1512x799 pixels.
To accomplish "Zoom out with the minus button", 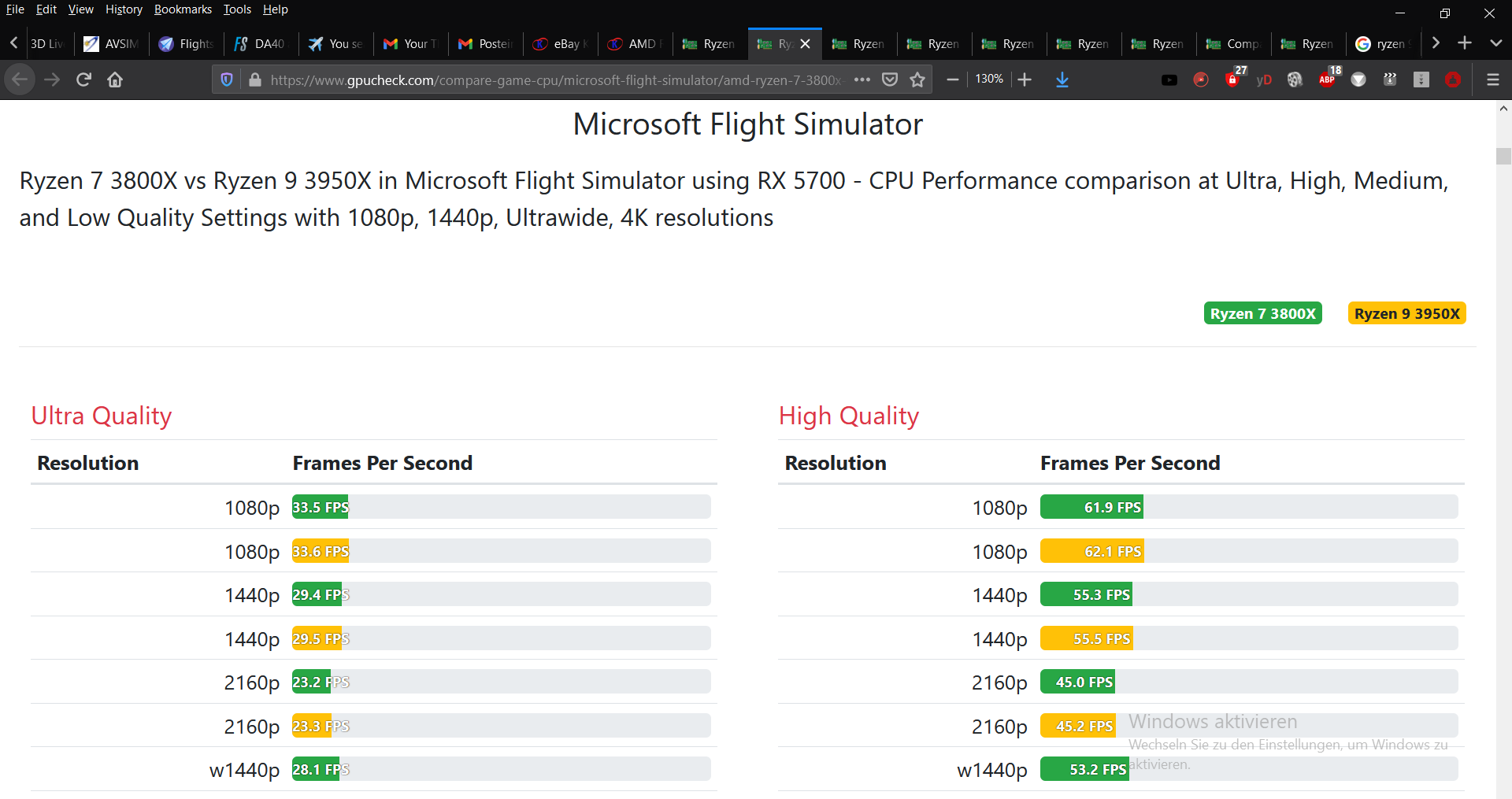I will 952,80.
